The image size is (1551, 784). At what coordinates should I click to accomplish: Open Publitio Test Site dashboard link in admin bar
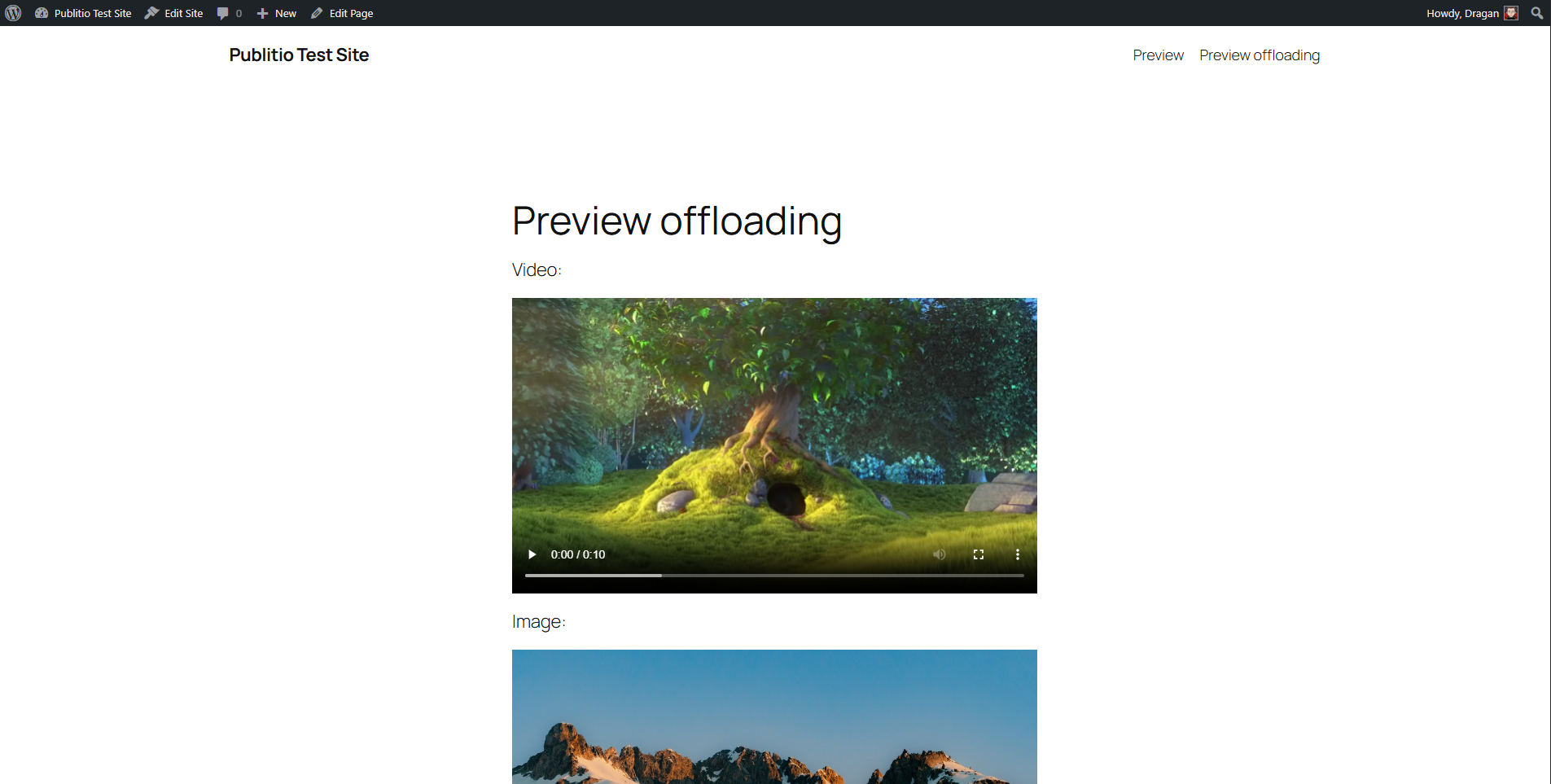pyautogui.click(x=83, y=13)
